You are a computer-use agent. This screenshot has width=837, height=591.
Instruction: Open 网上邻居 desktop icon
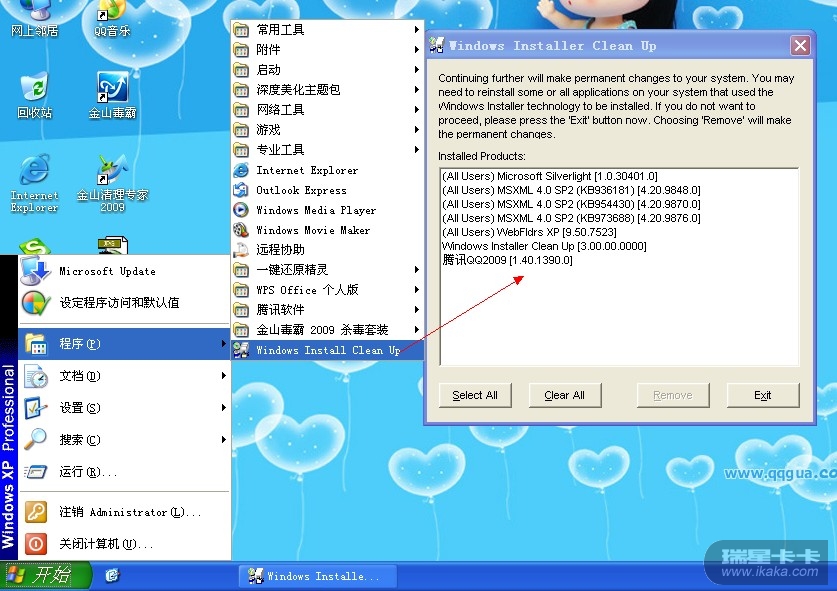[x=34, y=19]
